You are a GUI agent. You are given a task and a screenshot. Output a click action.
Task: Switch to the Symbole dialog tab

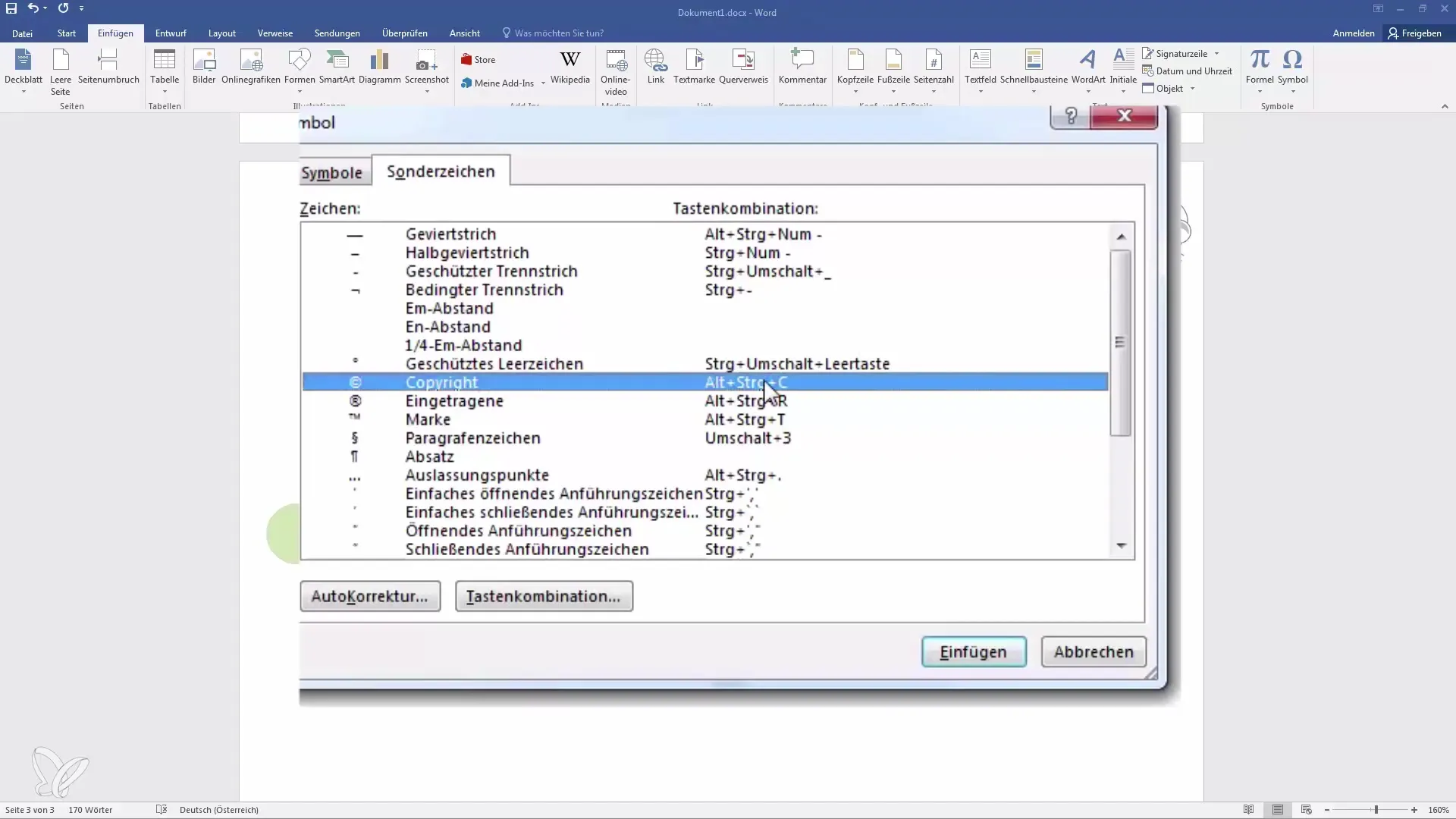click(x=332, y=173)
